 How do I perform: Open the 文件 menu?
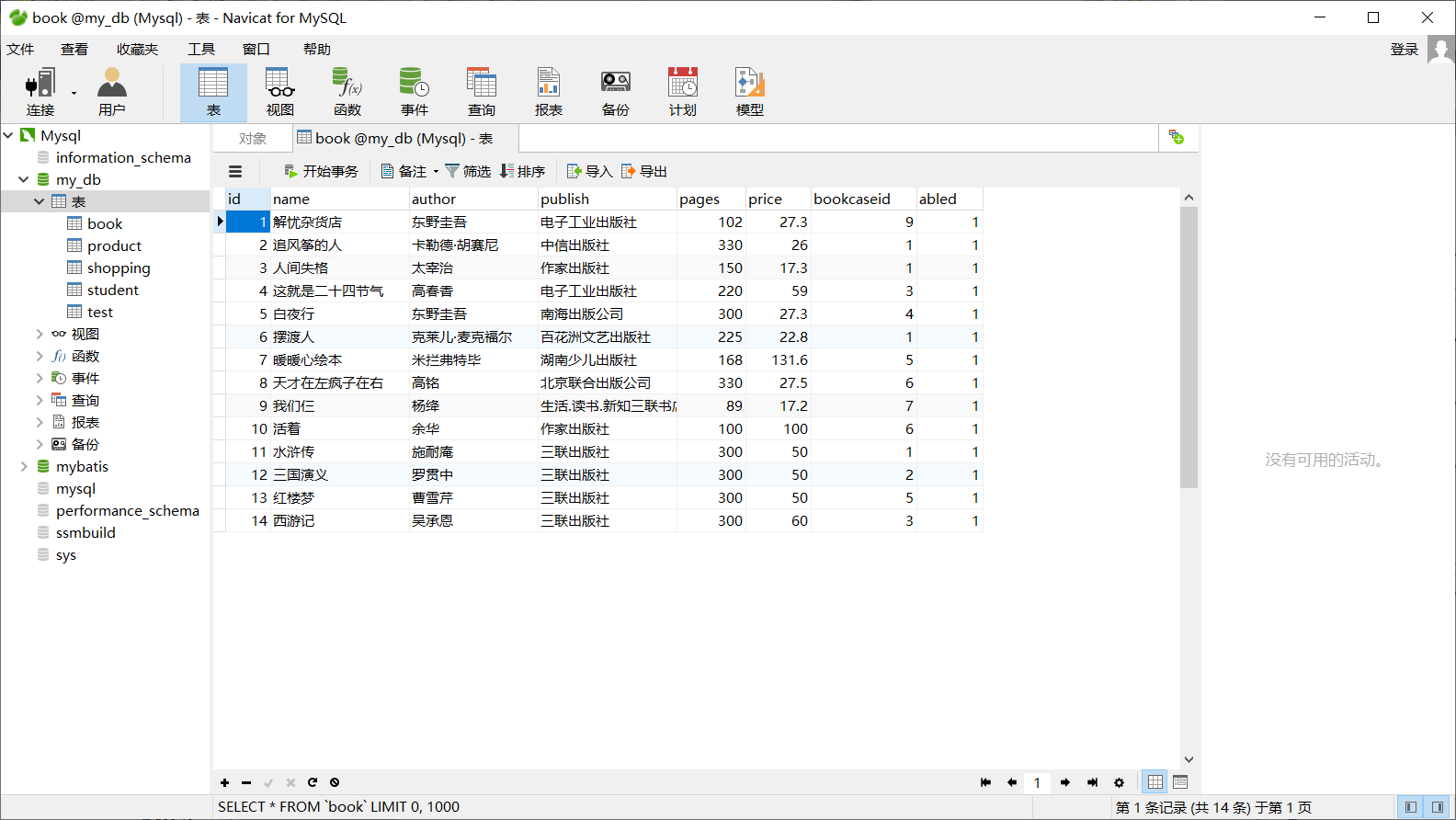[x=20, y=50]
